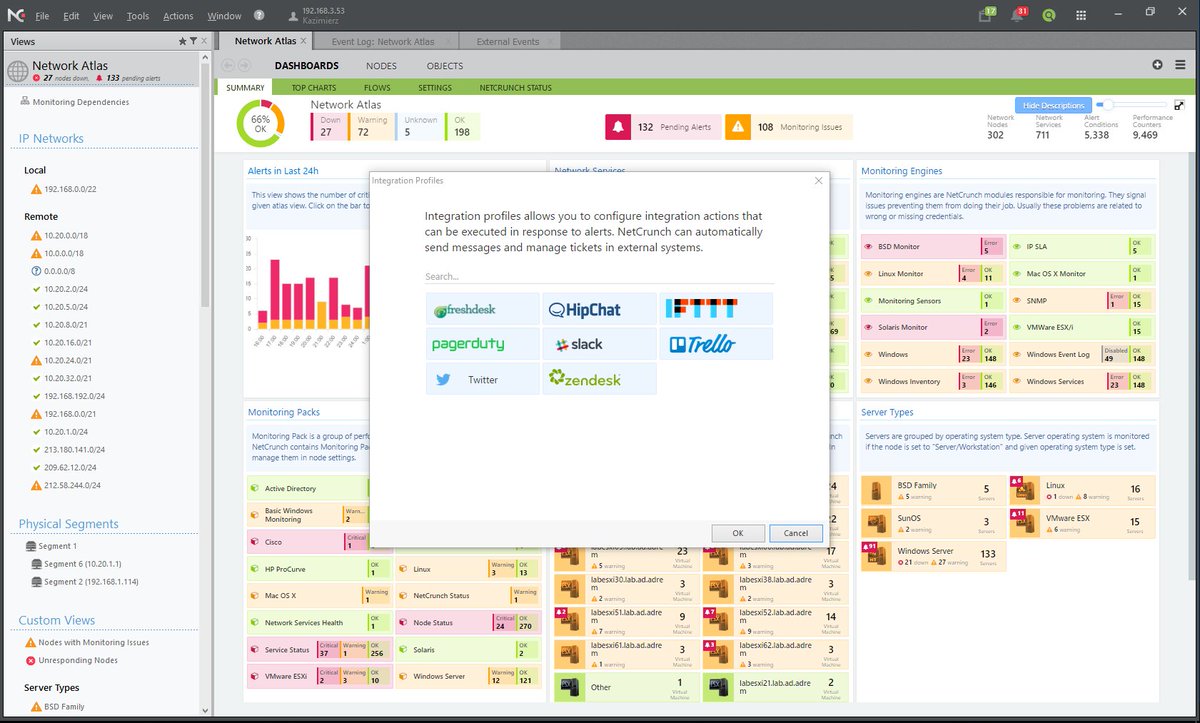This screenshot has width=1200, height=723.
Task: Confirm the dialog with OK
Action: pos(737,533)
